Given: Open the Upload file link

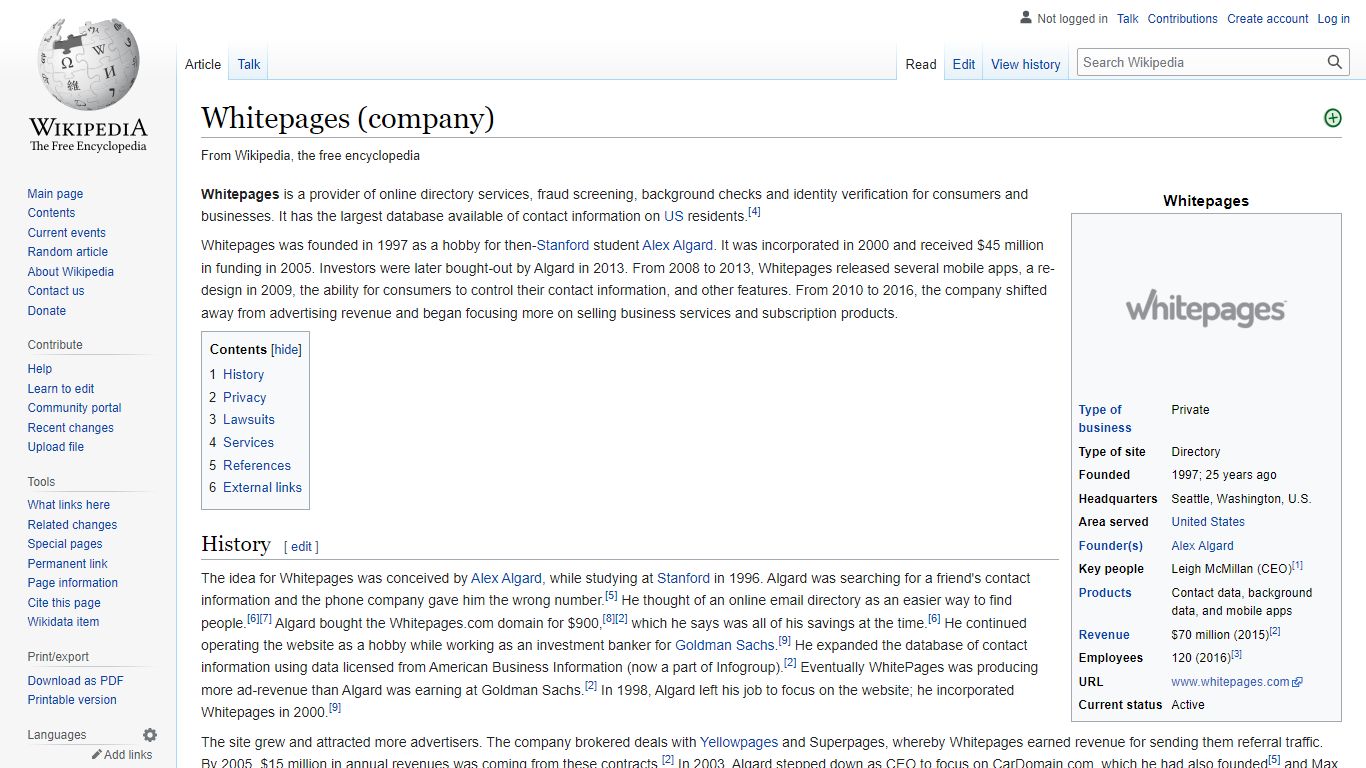Looking at the screenshot, I should point(56,447).
